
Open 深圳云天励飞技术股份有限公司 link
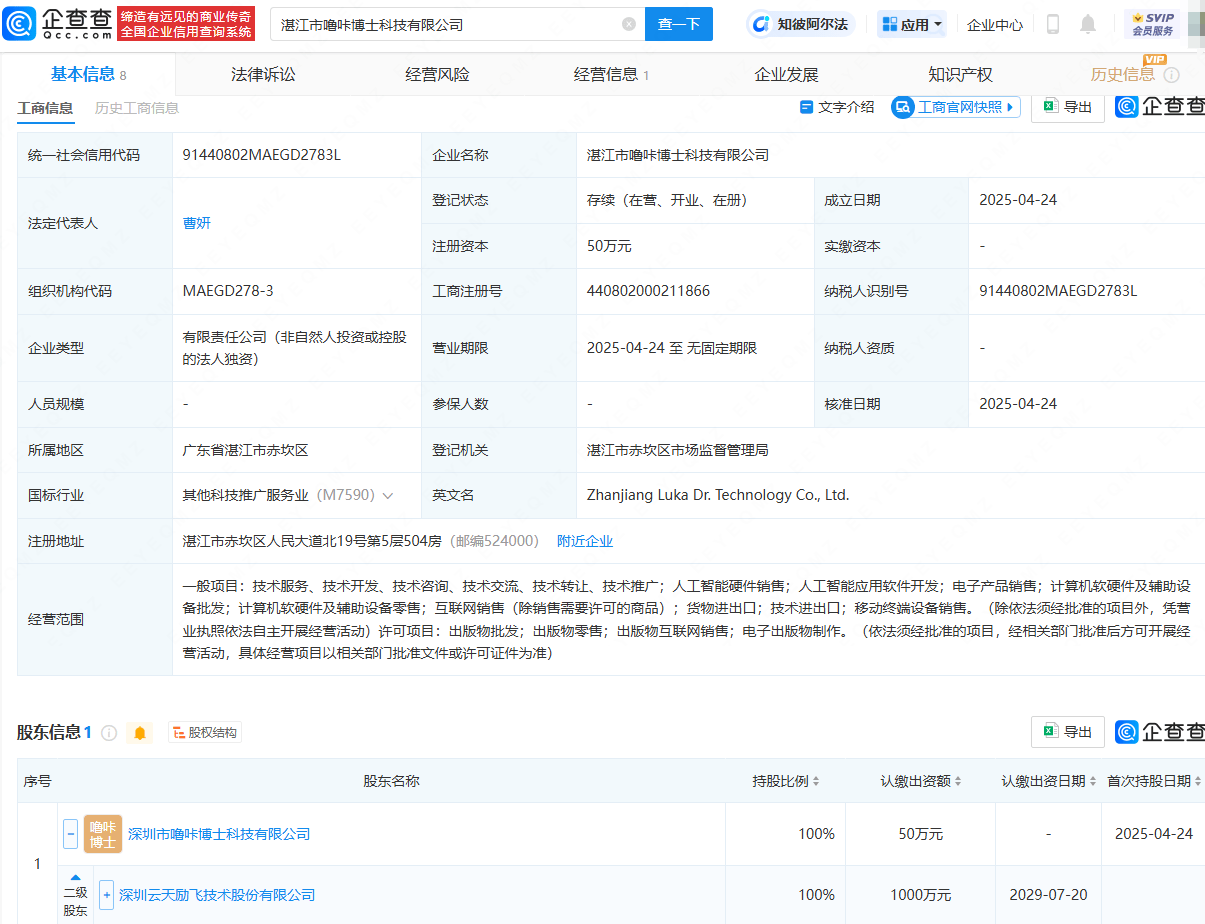click(x=217, y=895)
